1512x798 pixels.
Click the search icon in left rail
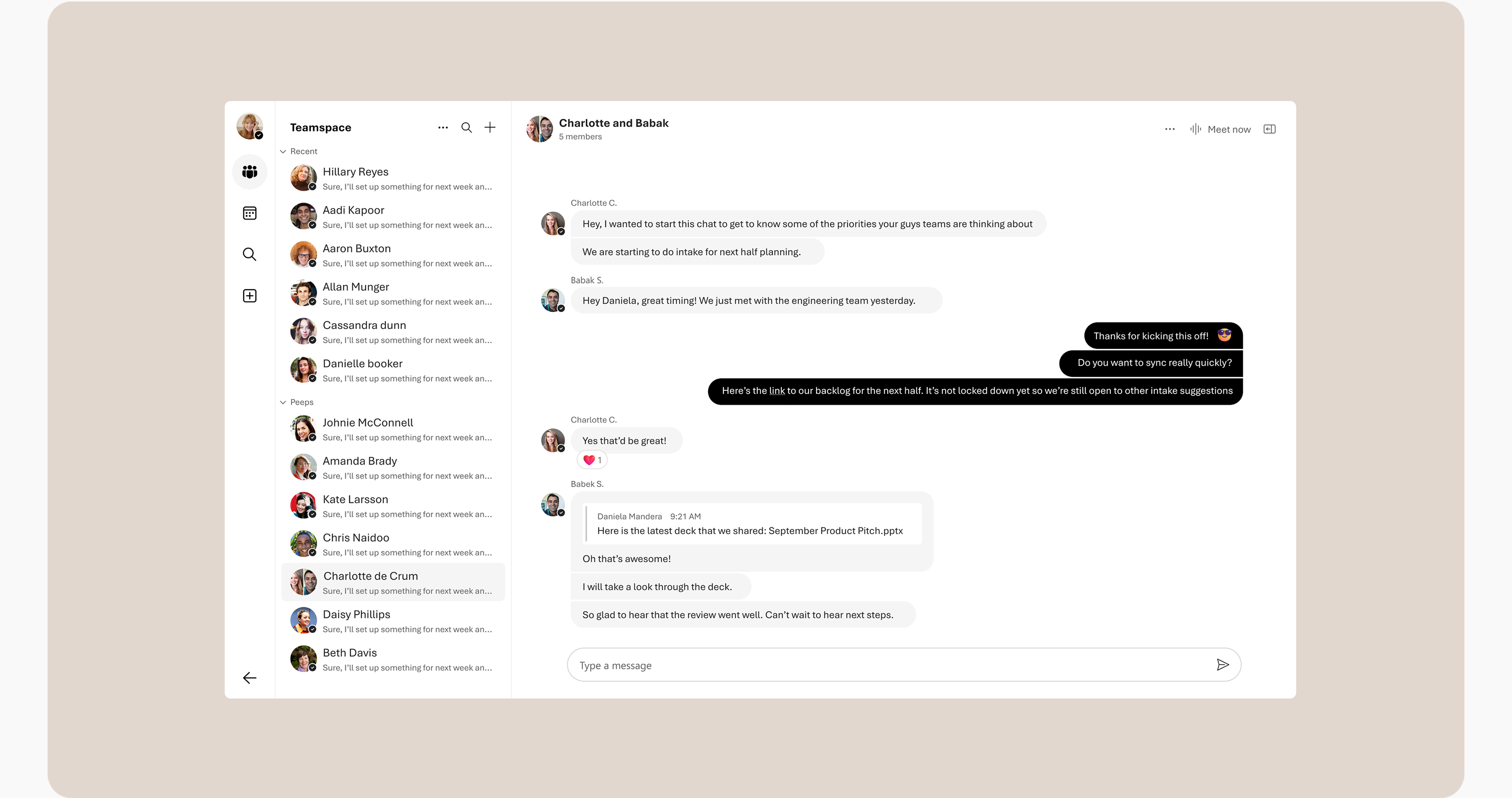[250, 254]
